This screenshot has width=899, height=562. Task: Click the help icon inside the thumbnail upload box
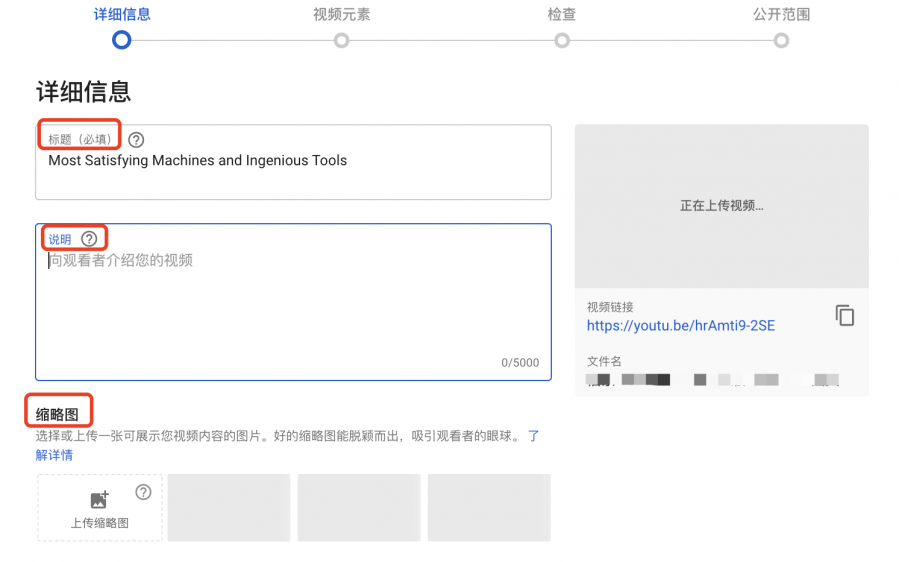click(x=143, y=492)
